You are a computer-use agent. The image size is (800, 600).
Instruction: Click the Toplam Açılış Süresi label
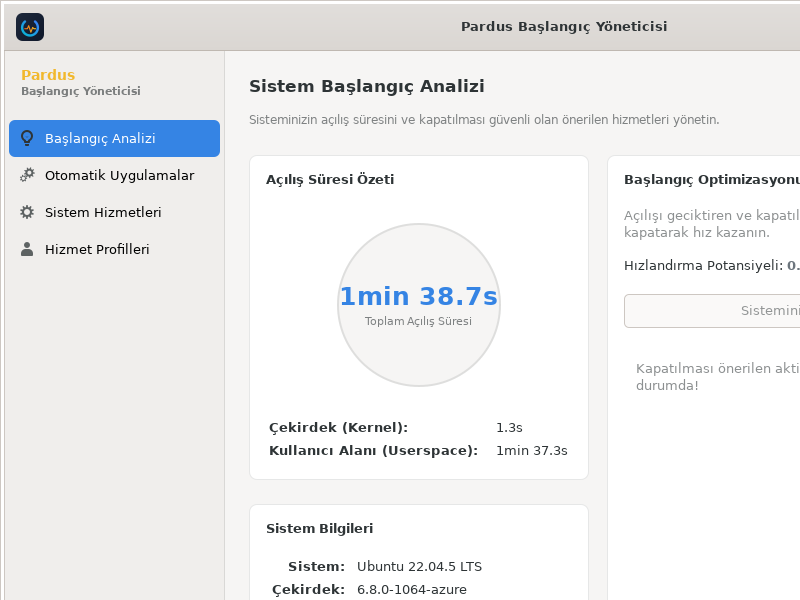click(x=418, y=321)
